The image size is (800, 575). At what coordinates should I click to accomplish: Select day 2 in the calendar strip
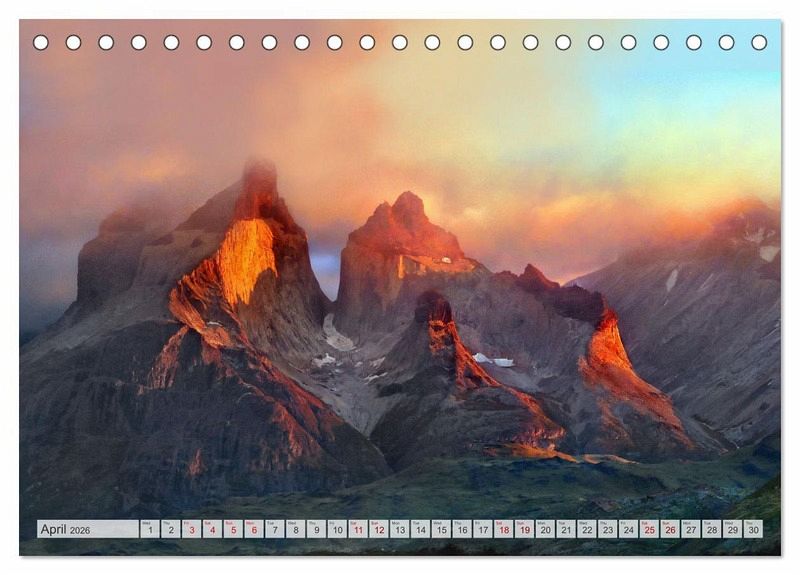point(171,529)
